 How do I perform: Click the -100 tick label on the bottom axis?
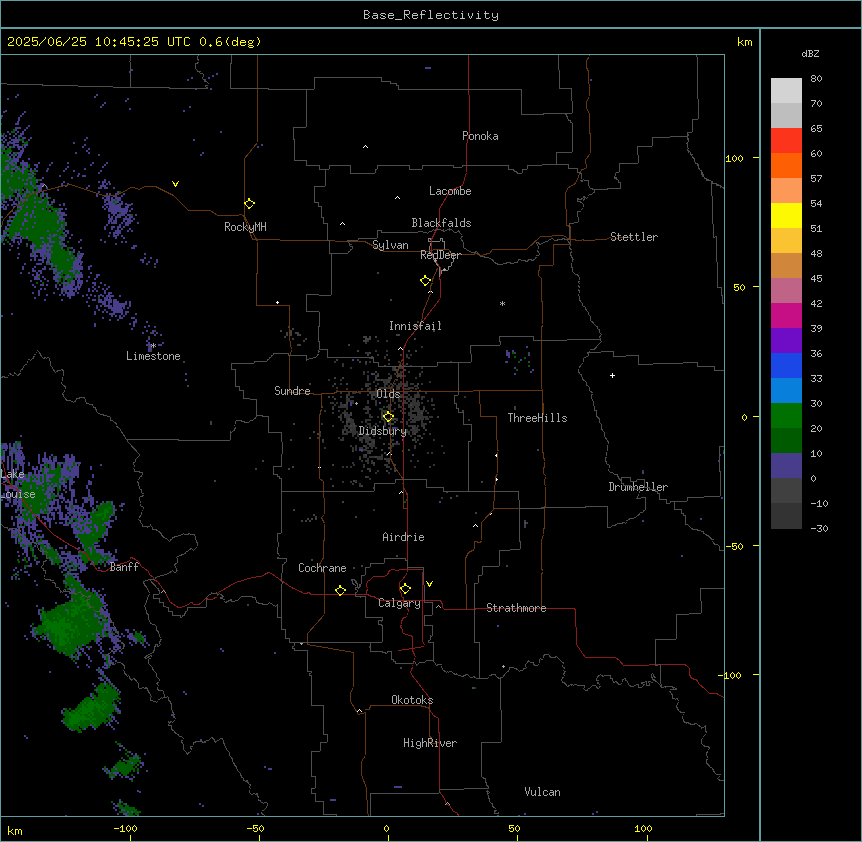pyautogui.click(x=125, y=828)
